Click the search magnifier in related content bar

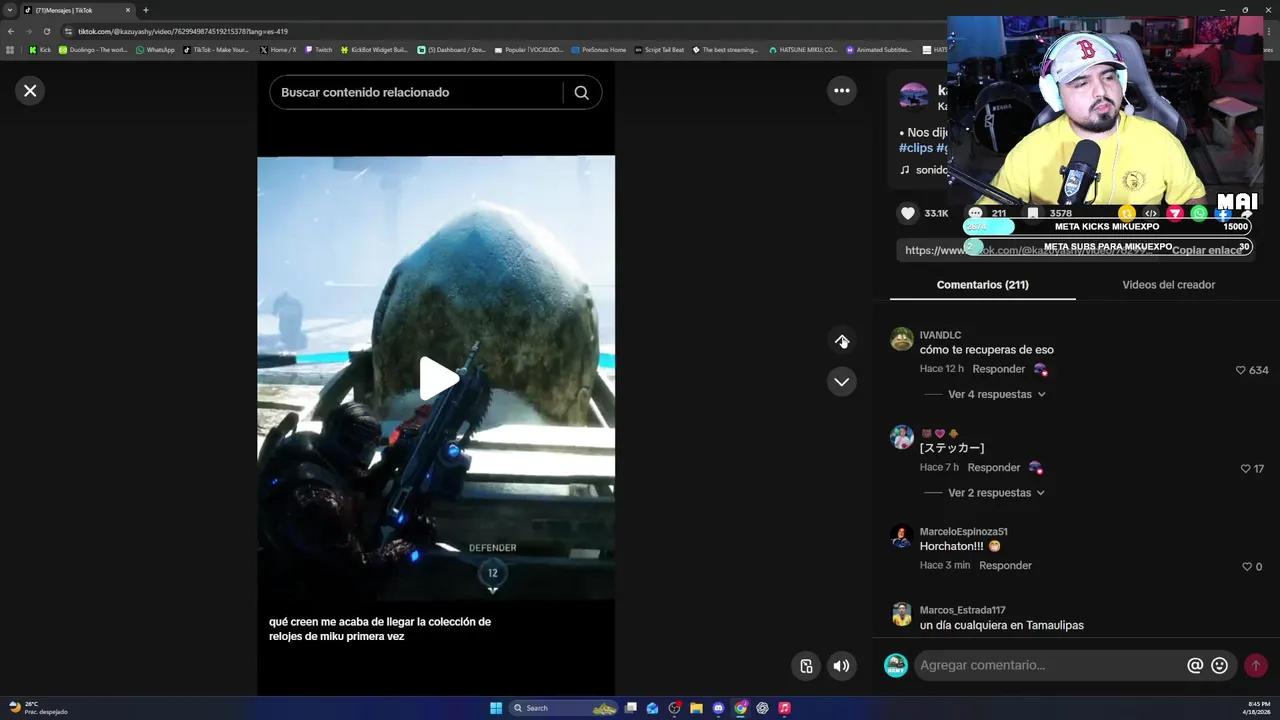pyautogui.click(x=581, y=92)
